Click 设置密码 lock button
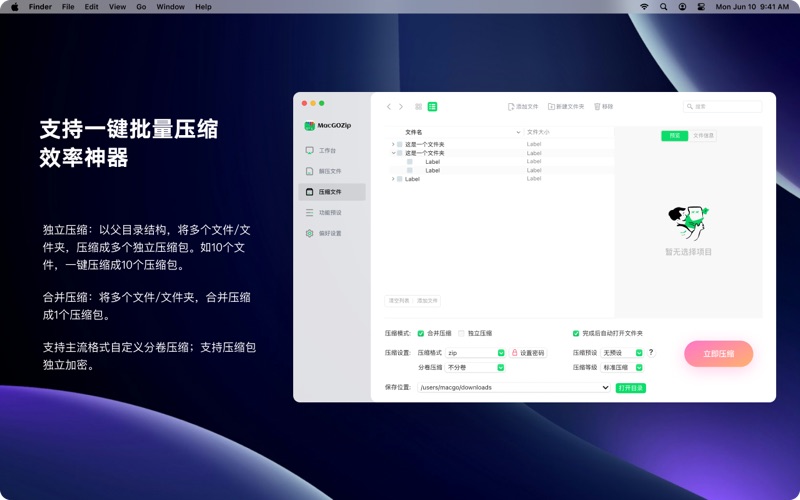This screenshot has width=800, height=500. coord(528,353)
